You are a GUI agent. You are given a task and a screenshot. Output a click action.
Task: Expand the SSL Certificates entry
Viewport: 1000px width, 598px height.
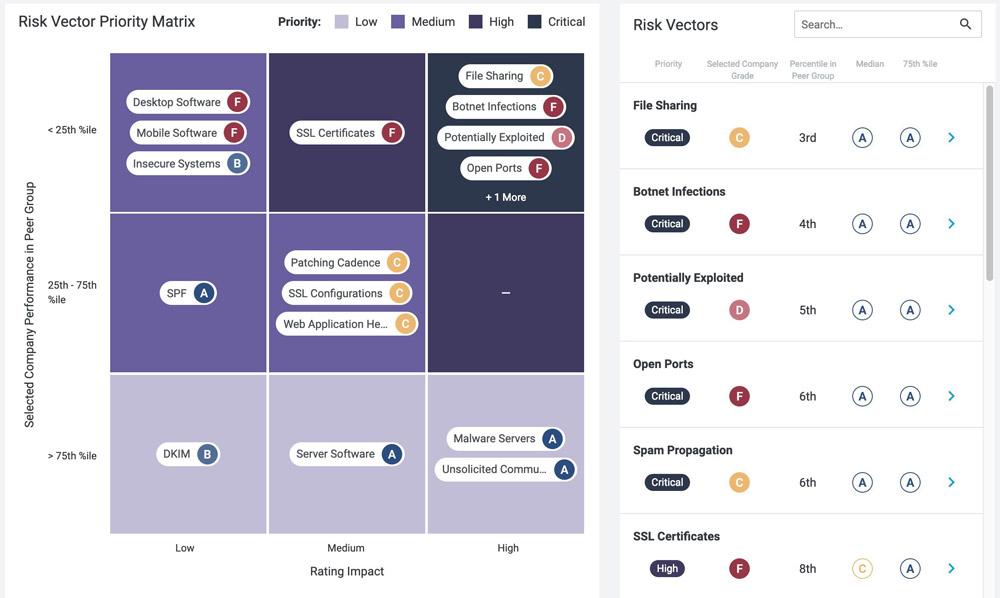[x=951, y=568]
